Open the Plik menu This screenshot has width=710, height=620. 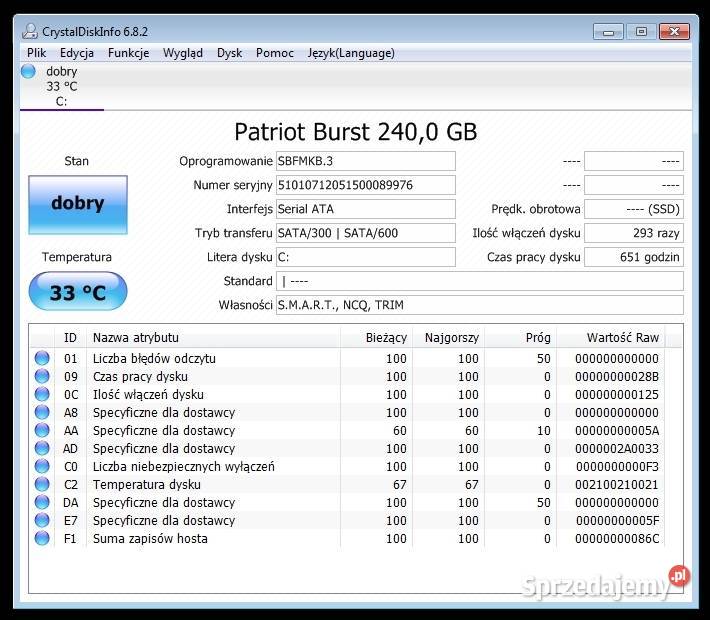37,53
